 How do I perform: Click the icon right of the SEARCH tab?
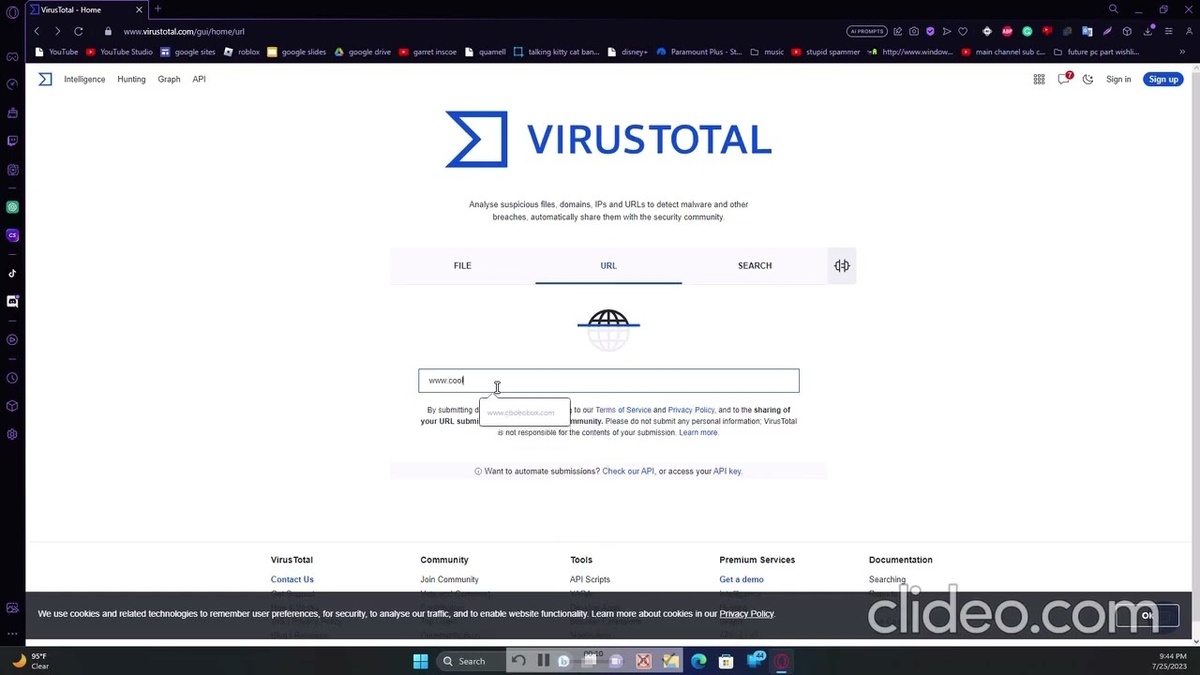tap(842, 266)
